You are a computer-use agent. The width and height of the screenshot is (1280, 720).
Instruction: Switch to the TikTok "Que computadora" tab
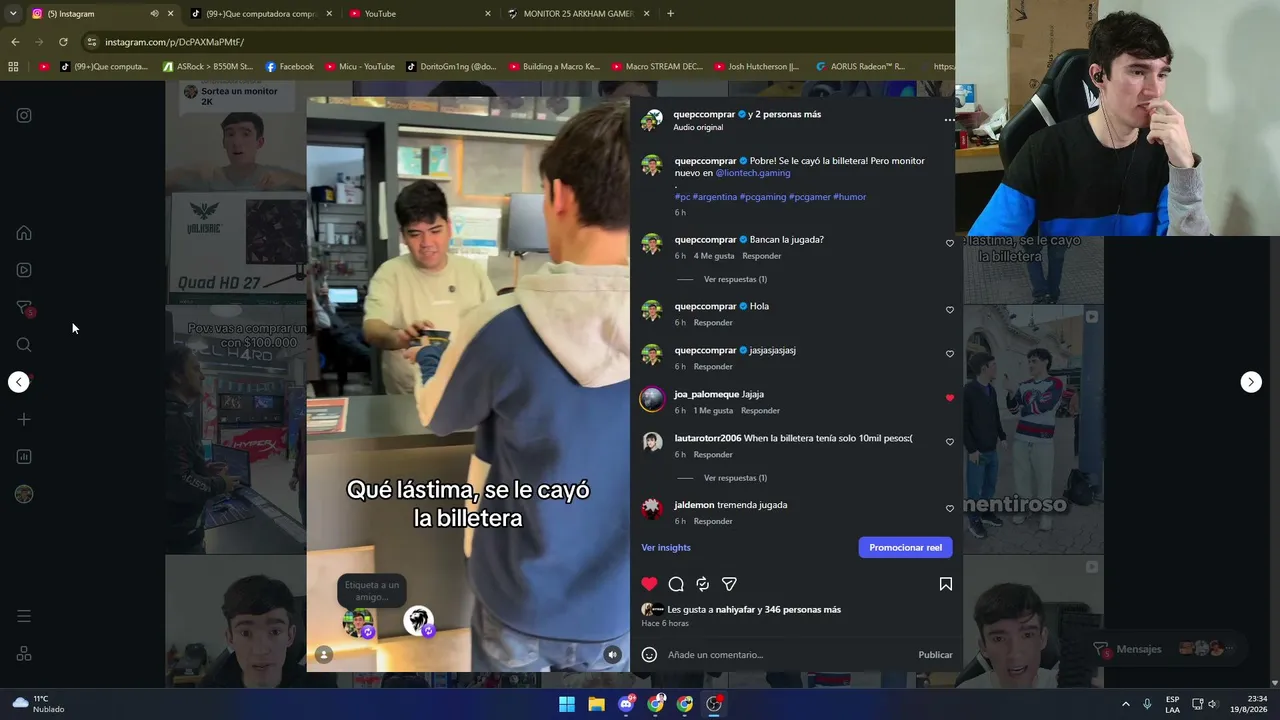260,13
